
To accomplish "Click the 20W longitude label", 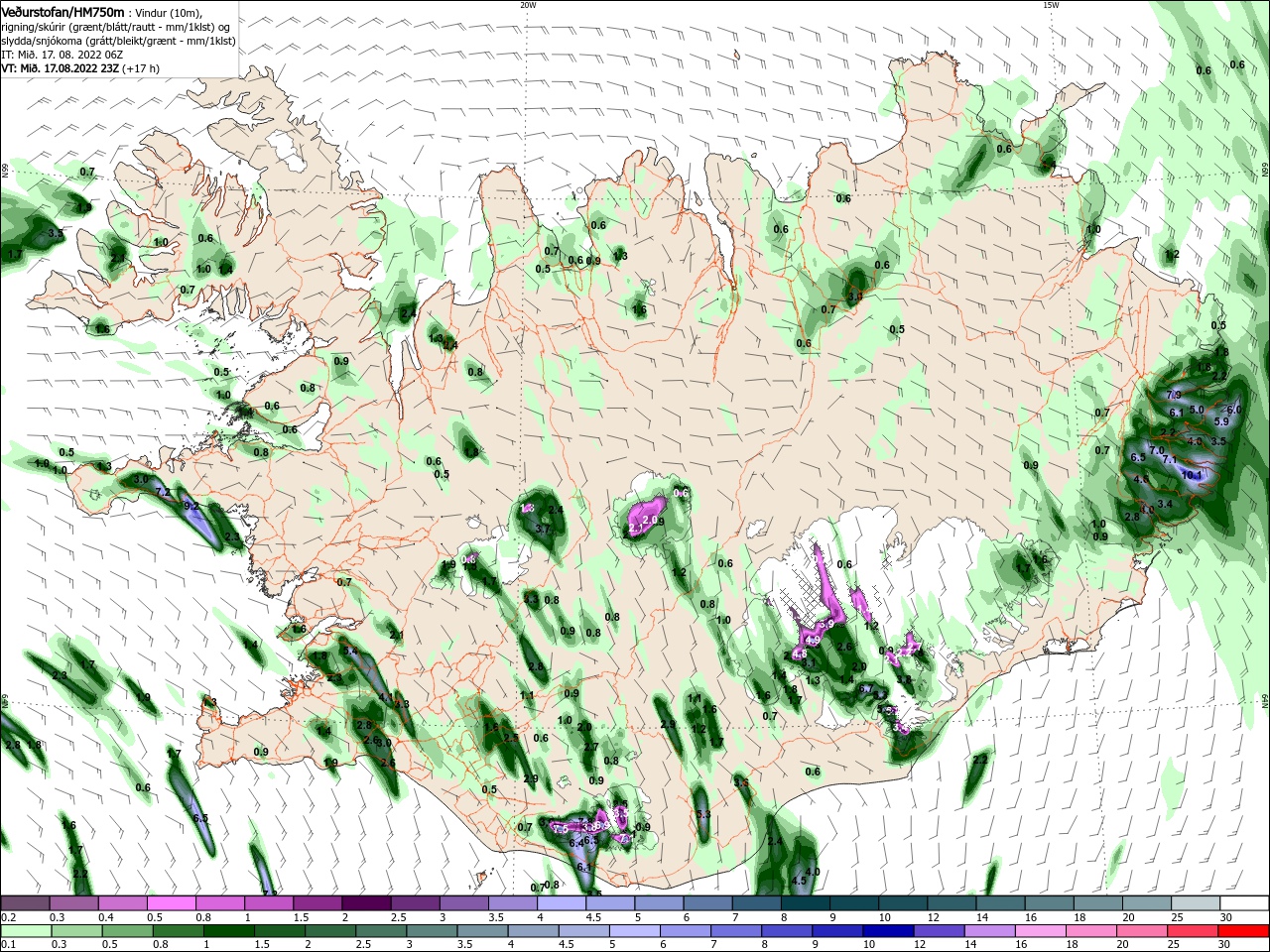I will (x=528, y=4).
